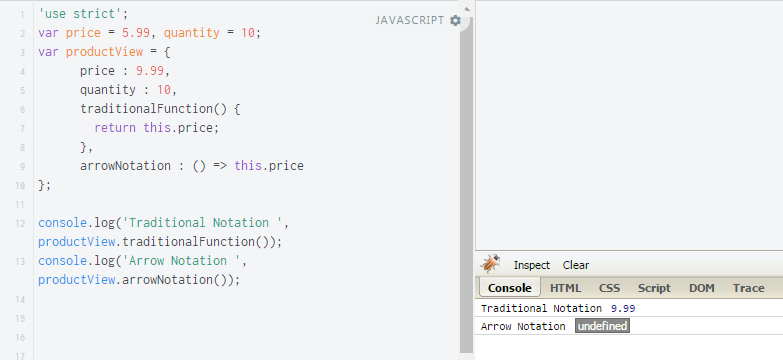The width and height of the screenshot is (783, 360).
Task: Click the 5.99 value in line 2
Action: tap(136, 33)
